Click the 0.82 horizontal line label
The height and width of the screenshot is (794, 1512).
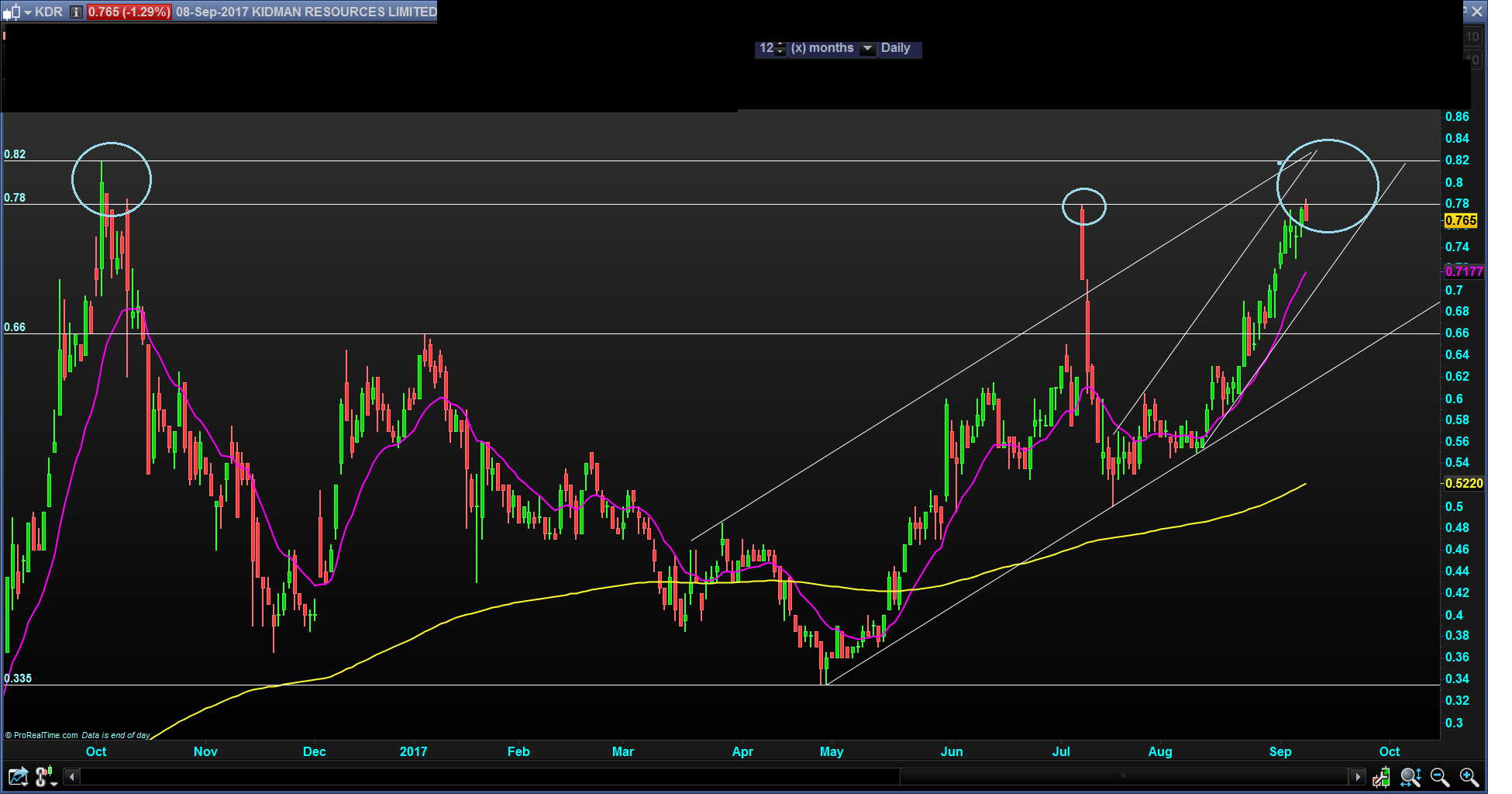(x=15, y=154)
